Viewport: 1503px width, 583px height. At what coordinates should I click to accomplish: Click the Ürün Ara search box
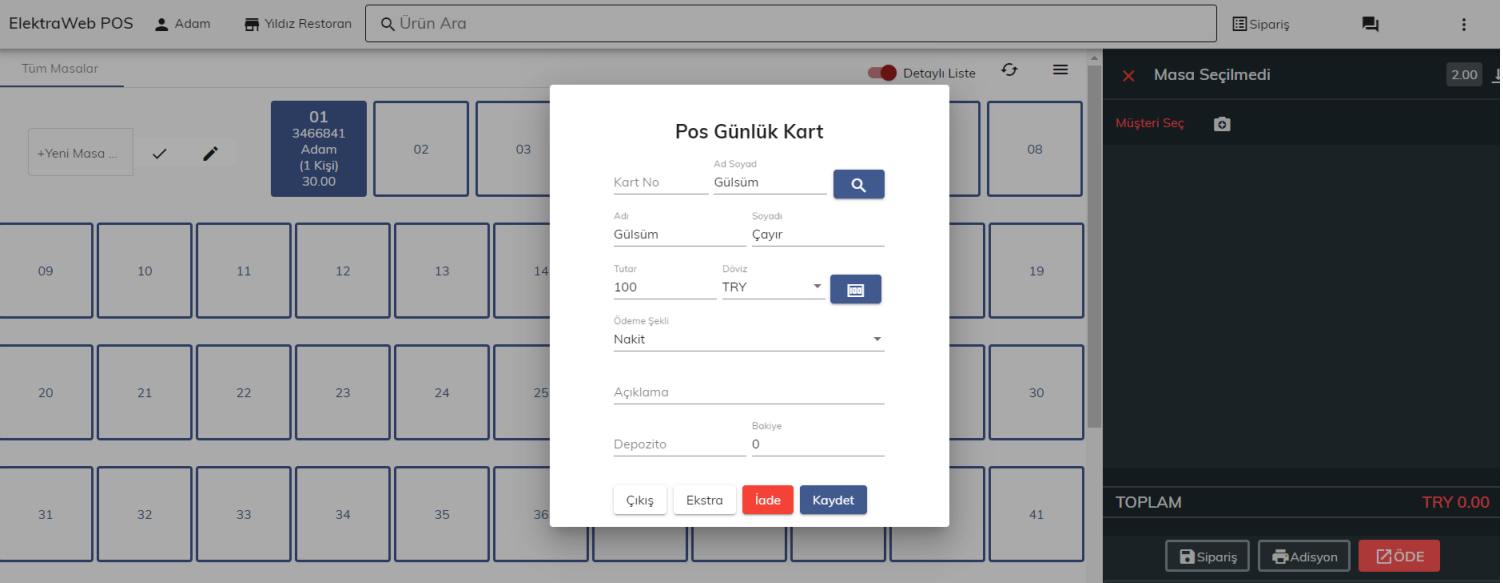click(x=790, y=23)
